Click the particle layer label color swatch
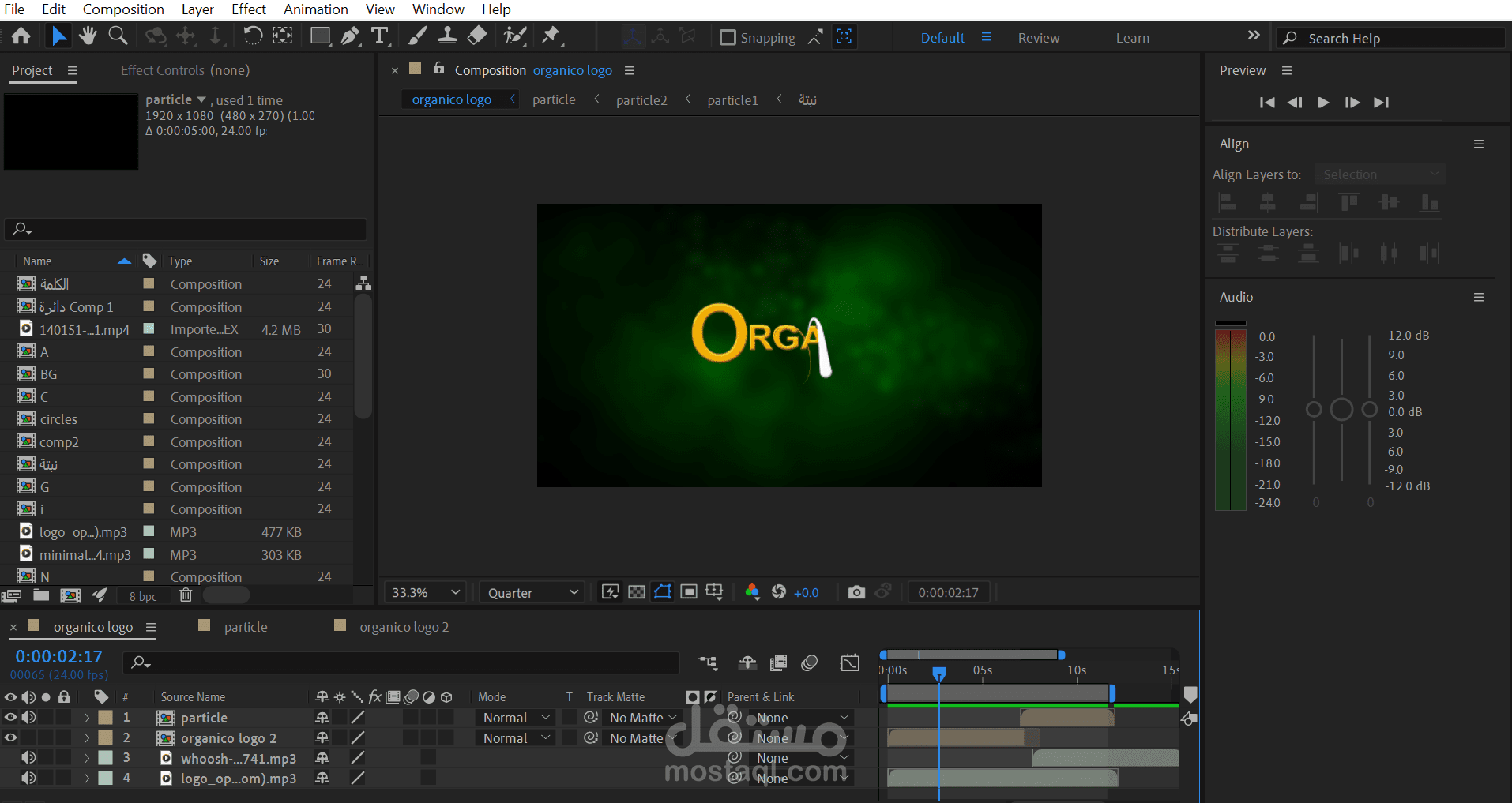Viewport: 1512px width, 803px height. pos(105,718)
